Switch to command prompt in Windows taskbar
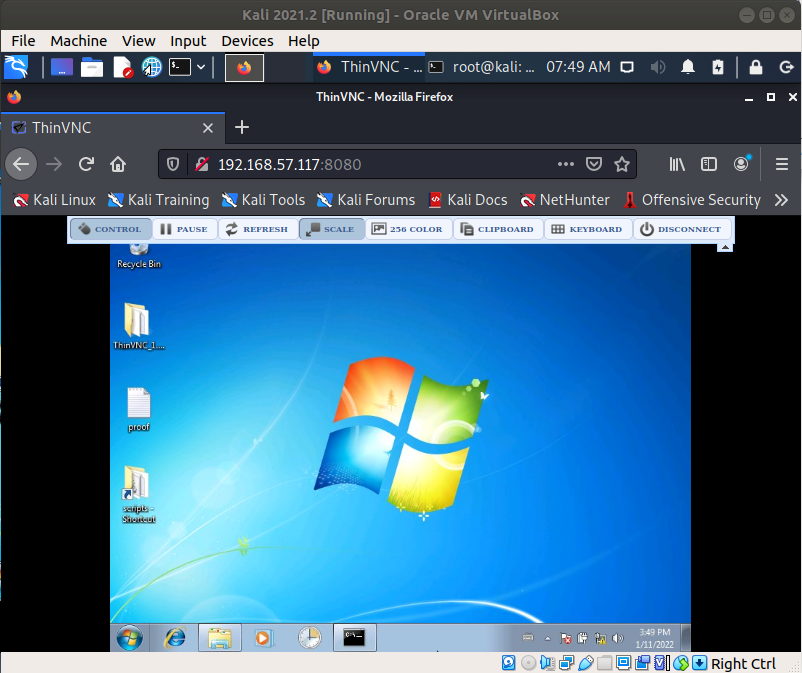802x673 pixels. 354,638
